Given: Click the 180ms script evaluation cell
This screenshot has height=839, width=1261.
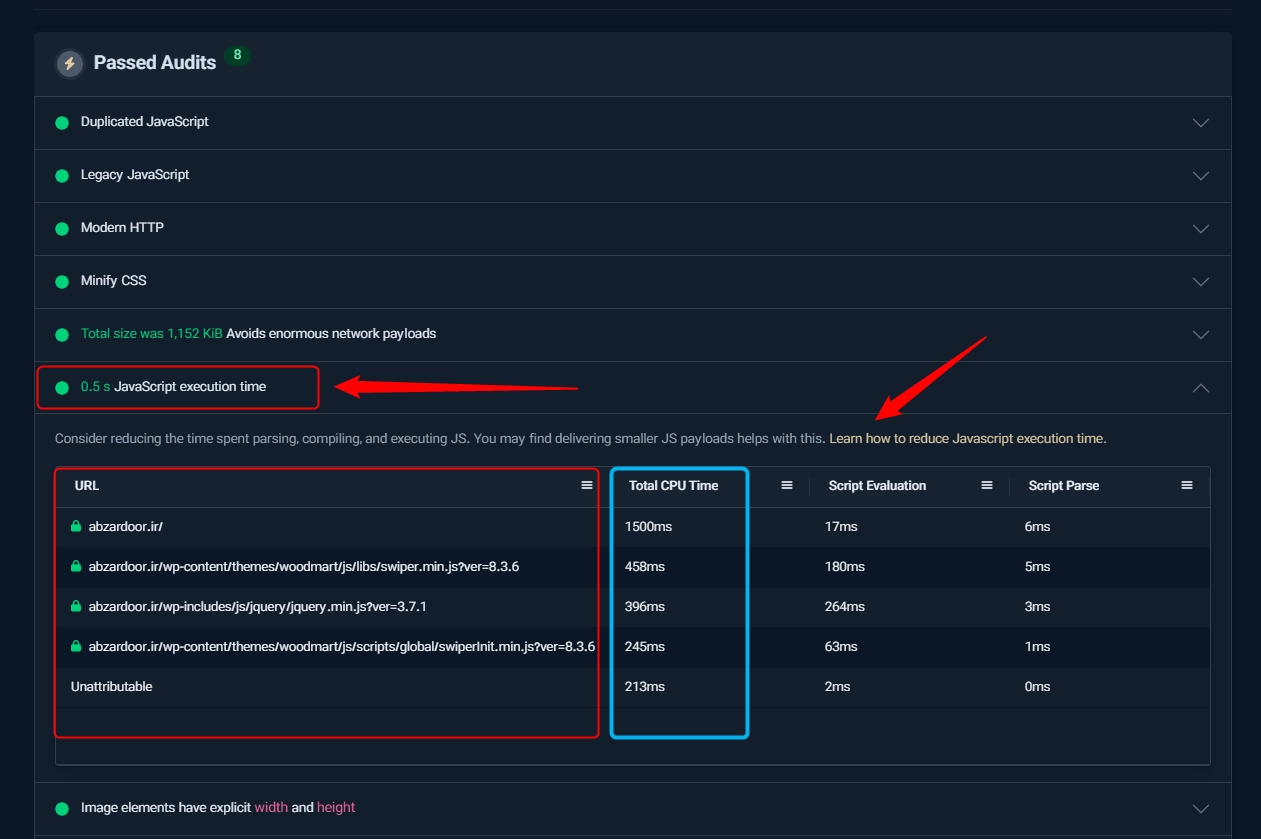Looking at the screenshot, I should click(845, 566).
